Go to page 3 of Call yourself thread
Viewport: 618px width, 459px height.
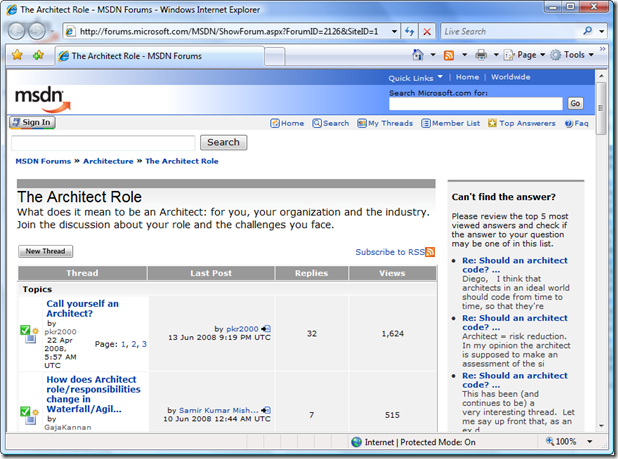click(x=144, y=344)
